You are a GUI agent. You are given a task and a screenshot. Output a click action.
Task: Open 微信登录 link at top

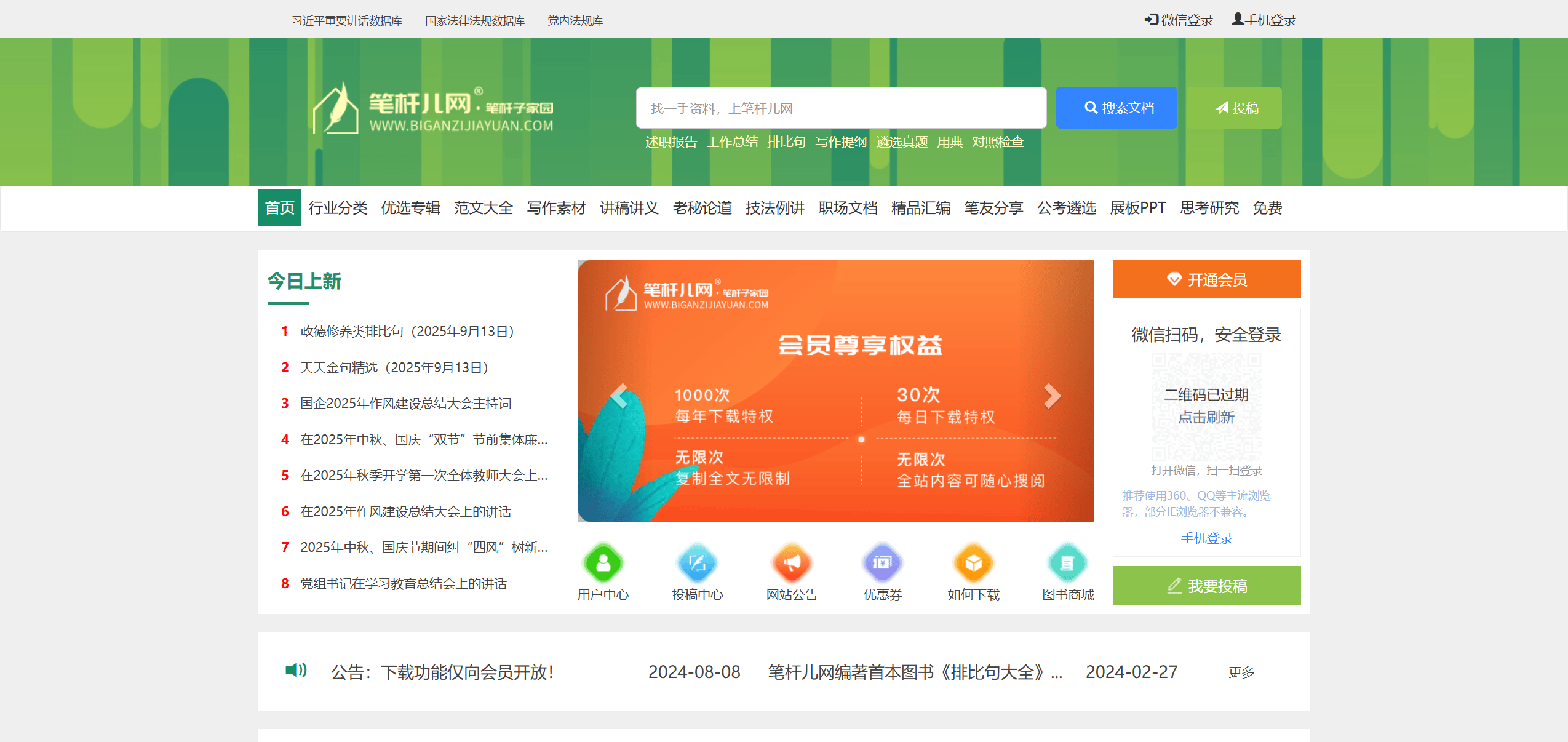tap(1179, 20)
